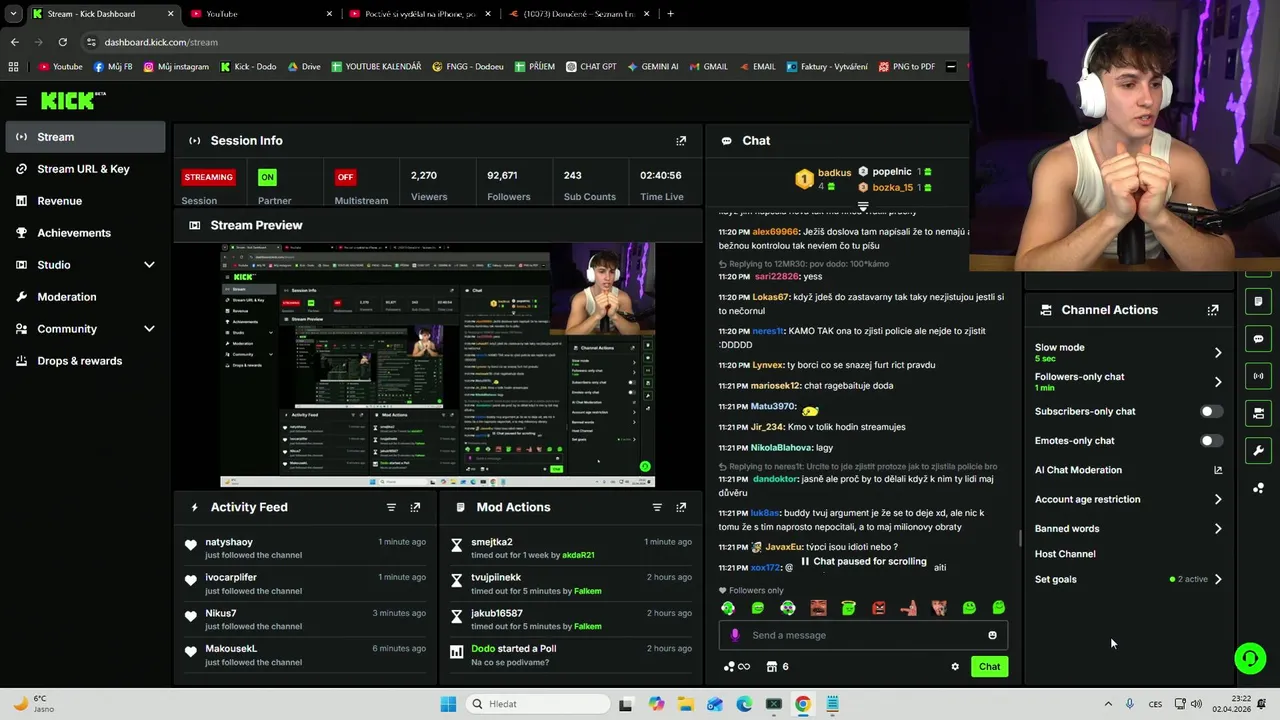
Task: Open Moderation in the sidebar
Action: coord(85,297)
